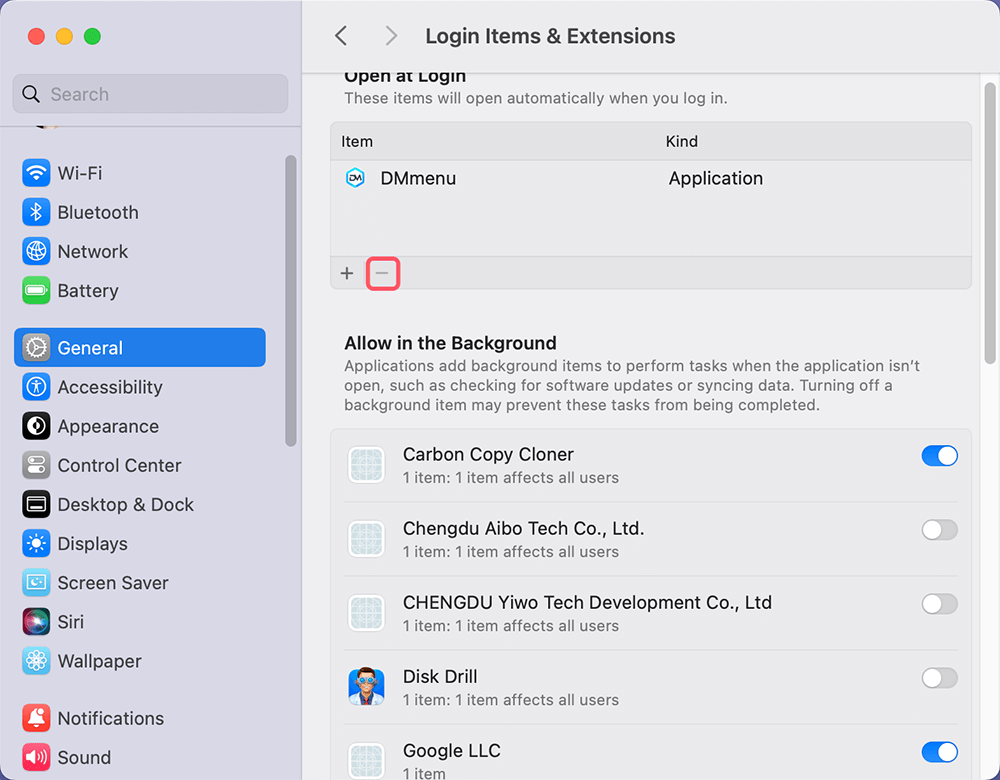This screenshot has height=780, width=1000.
Task: Open Control Center icon in sidebar
Action: [x=36, y=465]
